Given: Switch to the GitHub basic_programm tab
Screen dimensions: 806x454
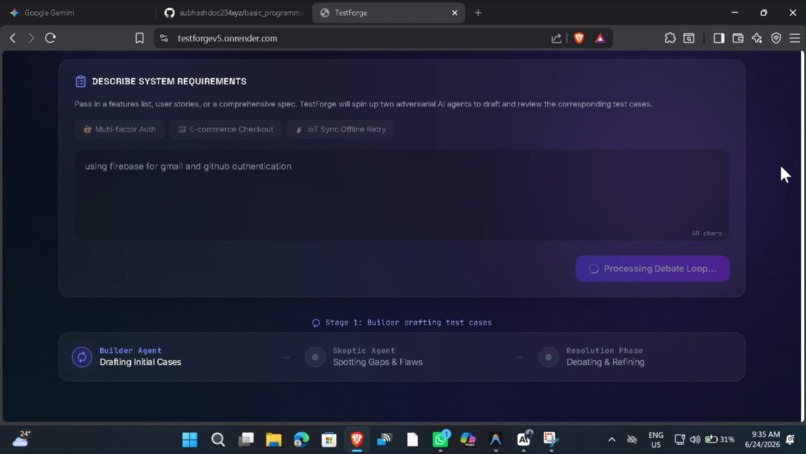Looking at the screenshot, I should 234,13.
